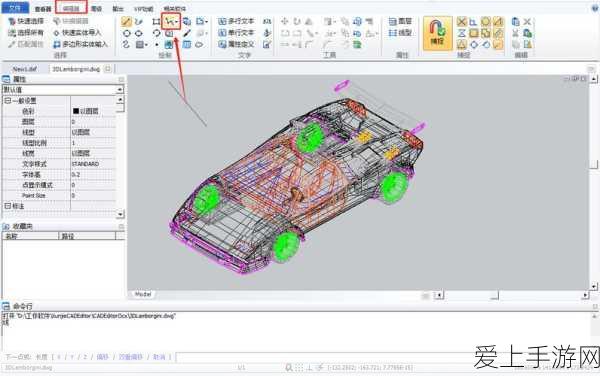Click the large Snap (捕捉) magnet button

[x=437, y=33]
